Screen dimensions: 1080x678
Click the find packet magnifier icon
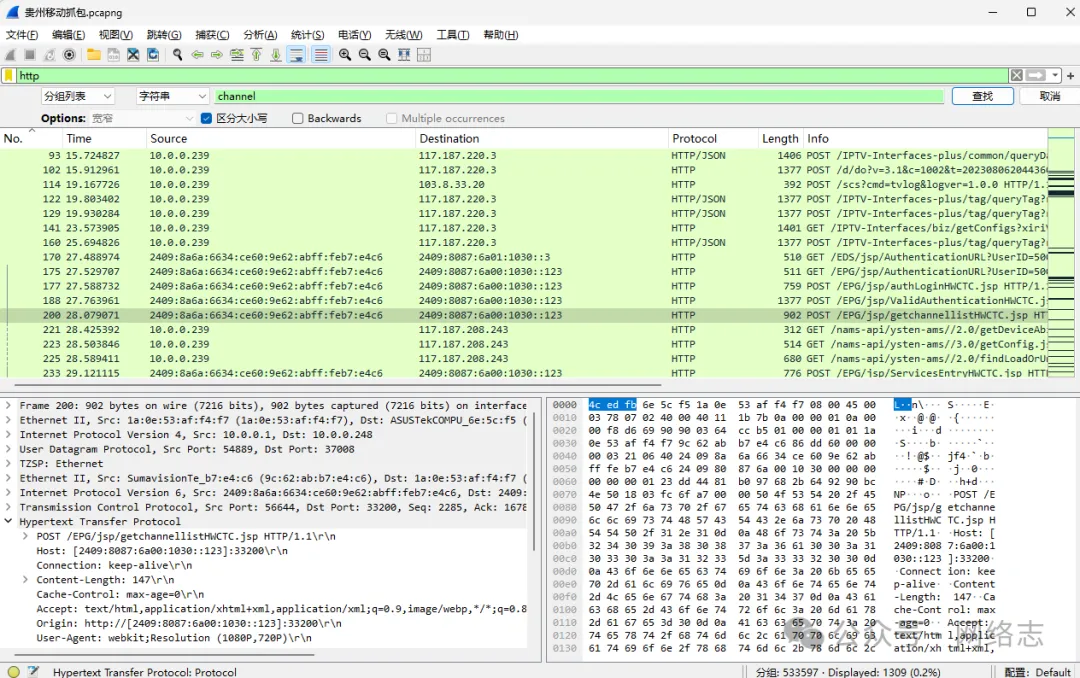point(177,55)
